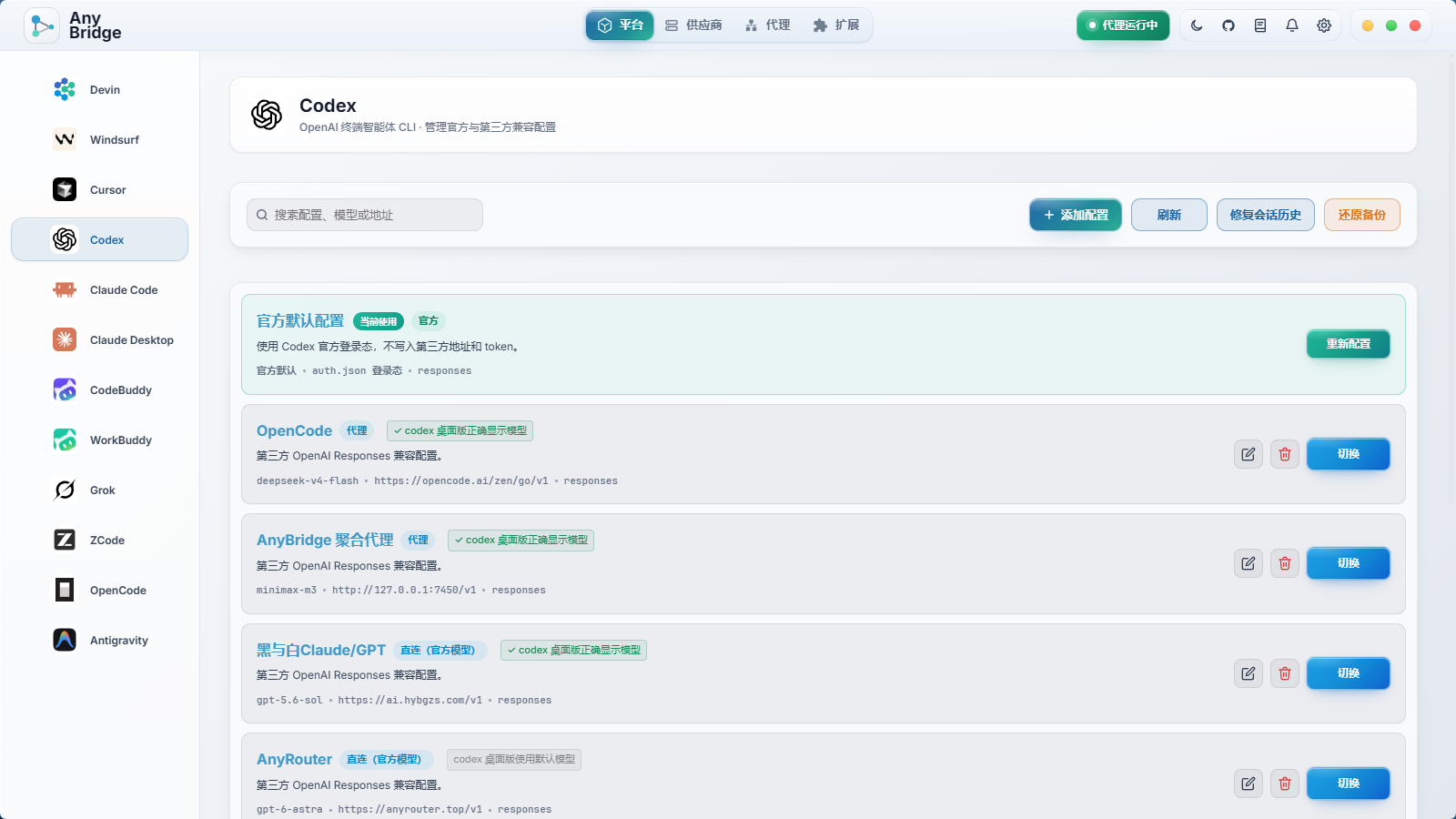The height and width of the screenshot is (819, 1456).
Task: Edit the 黑与白Claude/GPT configuration
Action: [x=1249, y=673]
